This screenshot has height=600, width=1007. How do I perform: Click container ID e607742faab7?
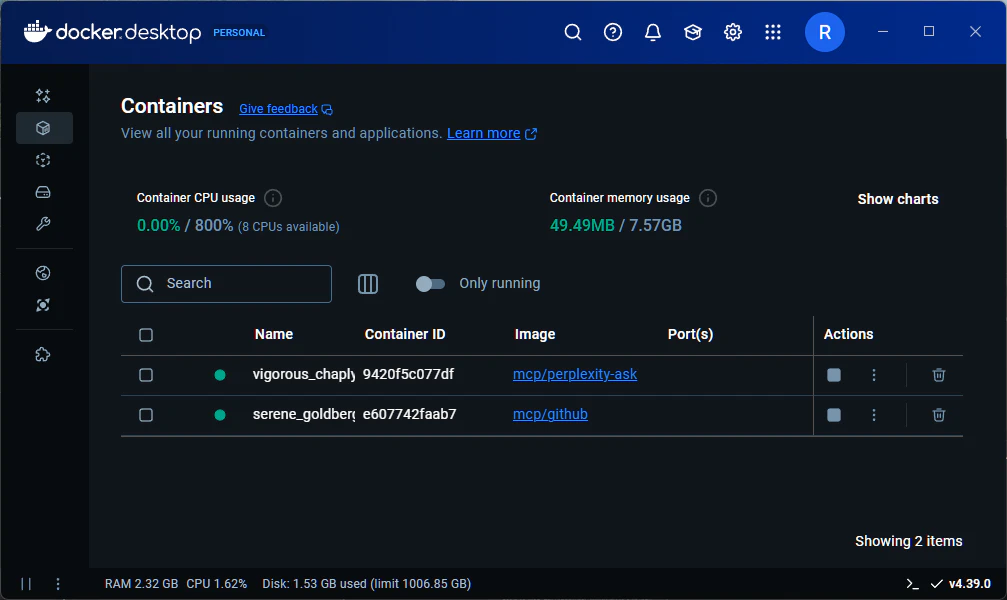point(409,414)
